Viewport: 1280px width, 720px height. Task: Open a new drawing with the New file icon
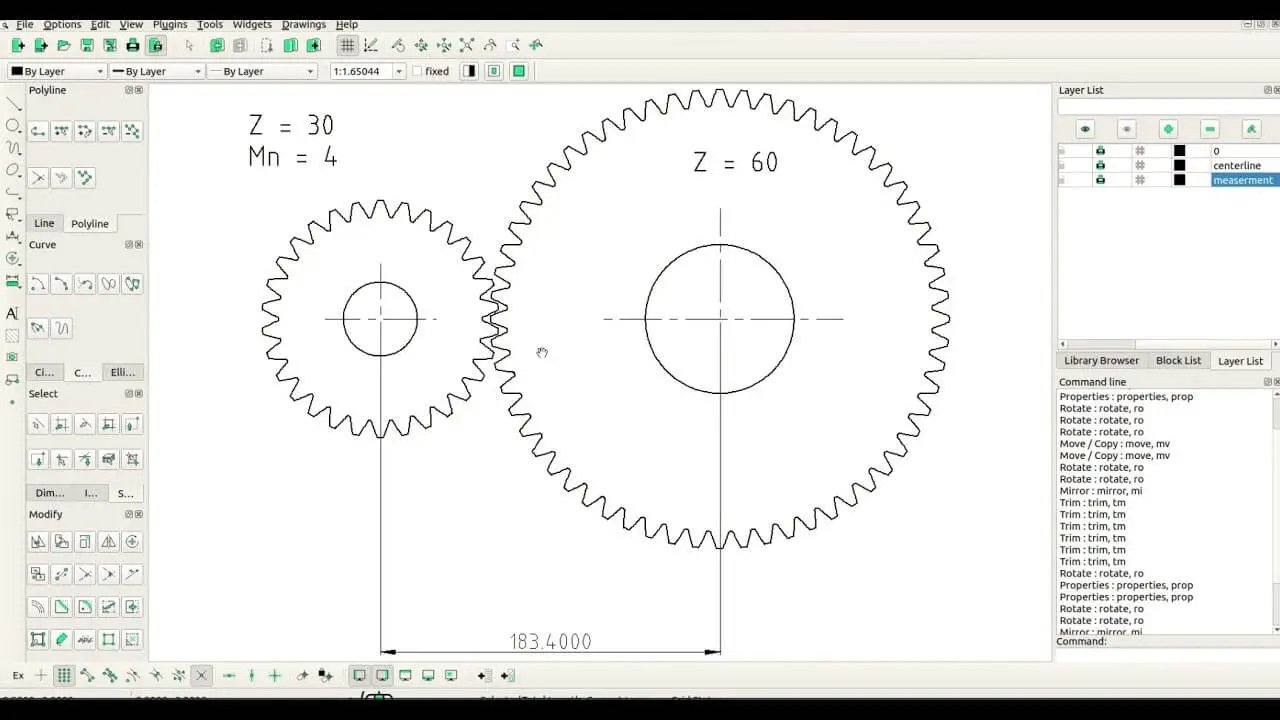(x=16, y=45)
